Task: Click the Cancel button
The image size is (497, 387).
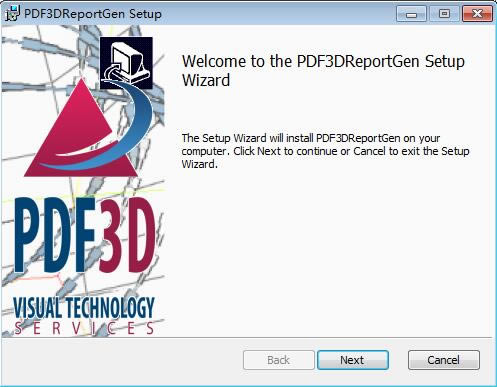Action: click(x=444, y=360)
